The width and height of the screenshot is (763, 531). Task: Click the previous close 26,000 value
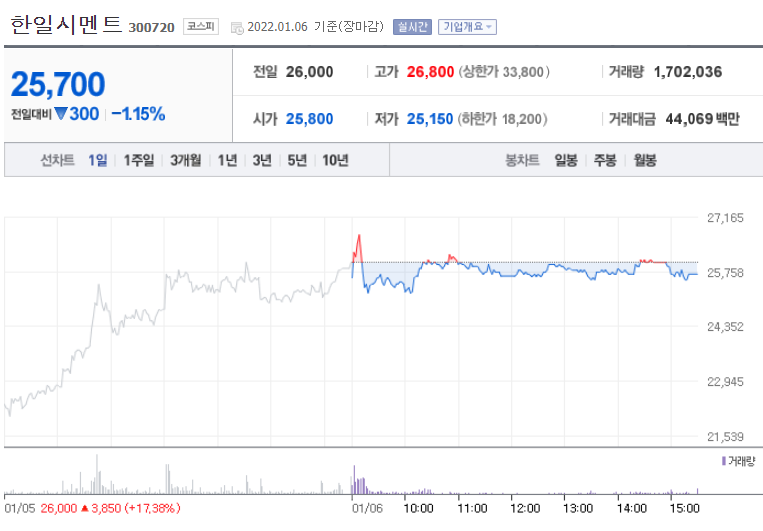[309, 72]
